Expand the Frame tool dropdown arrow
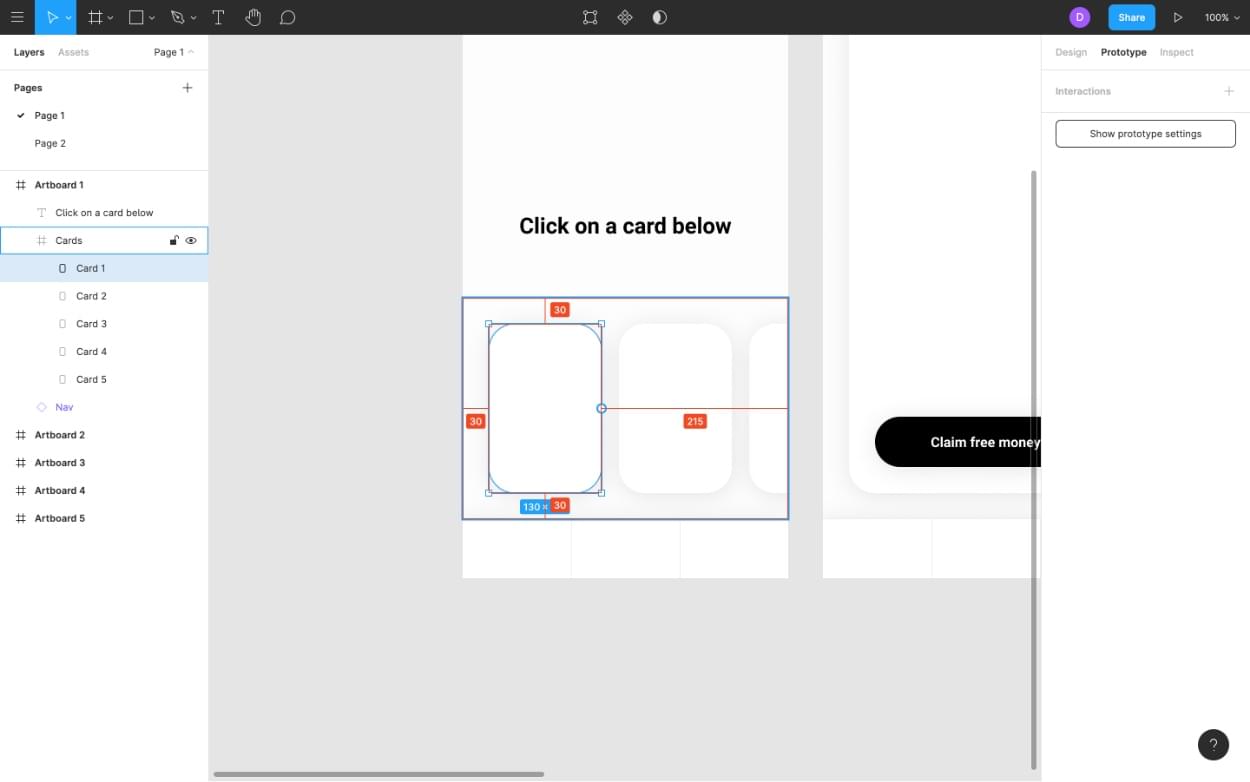Image resolution: width=1250 pixels, height=782 pixels. pyautogui.click(x=110, y=18)
